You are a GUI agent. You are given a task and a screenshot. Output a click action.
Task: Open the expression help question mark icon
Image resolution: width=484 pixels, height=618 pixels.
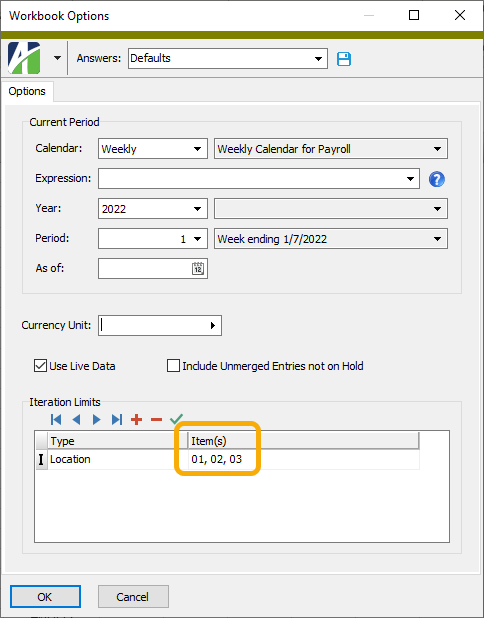[x=437, y=179]
